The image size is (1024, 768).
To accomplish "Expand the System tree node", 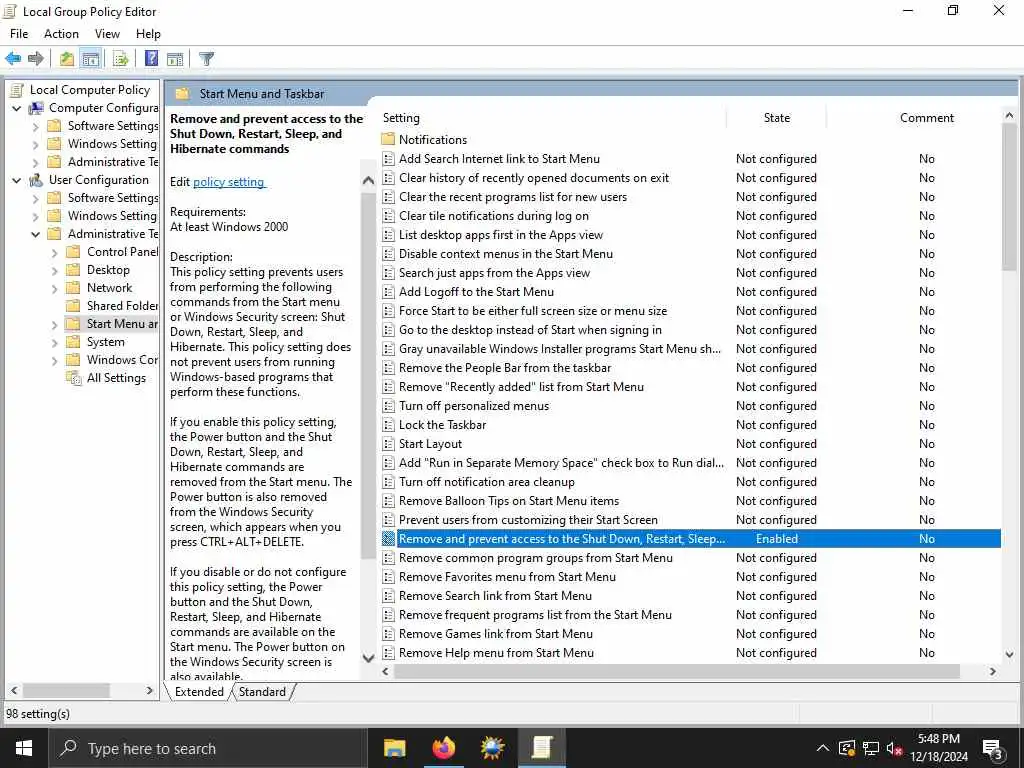I will point(55,342).
